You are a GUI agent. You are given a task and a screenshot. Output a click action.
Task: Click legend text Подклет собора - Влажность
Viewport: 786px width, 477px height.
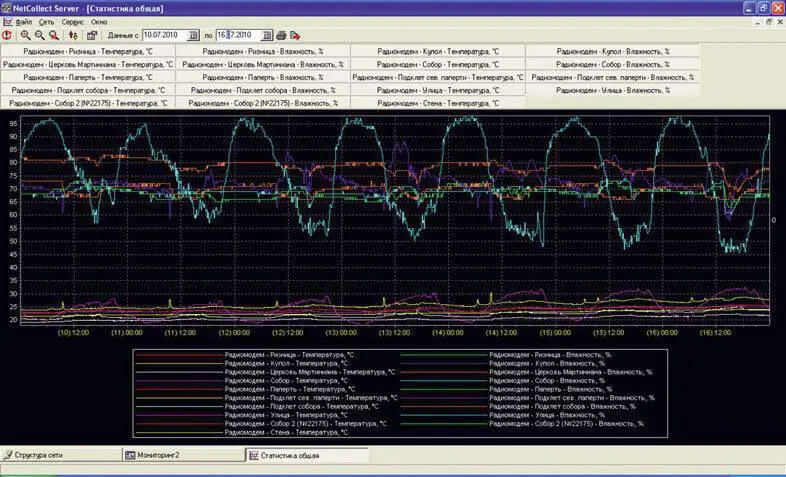coord(562,406)
